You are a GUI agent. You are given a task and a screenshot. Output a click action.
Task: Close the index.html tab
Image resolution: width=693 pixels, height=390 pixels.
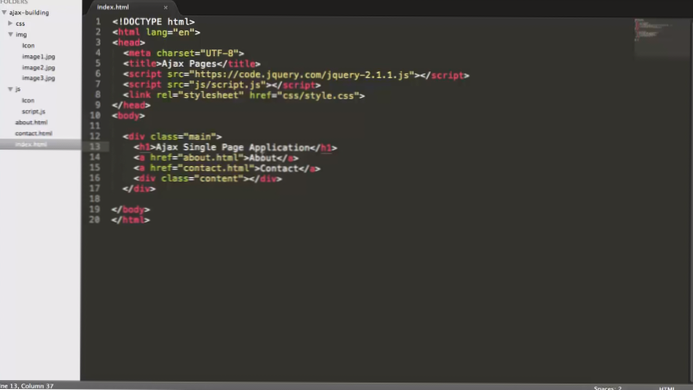(x=166, y=8)
